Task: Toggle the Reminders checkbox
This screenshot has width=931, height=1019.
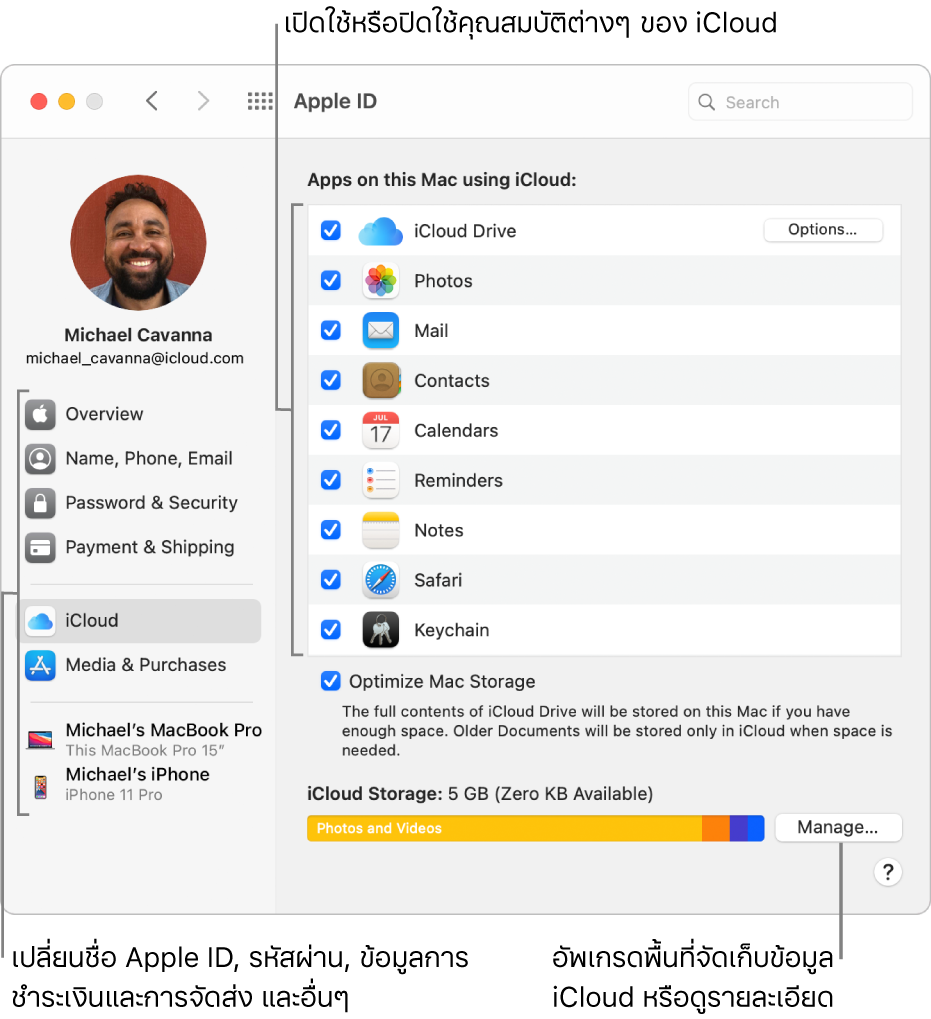Action: 331,480
